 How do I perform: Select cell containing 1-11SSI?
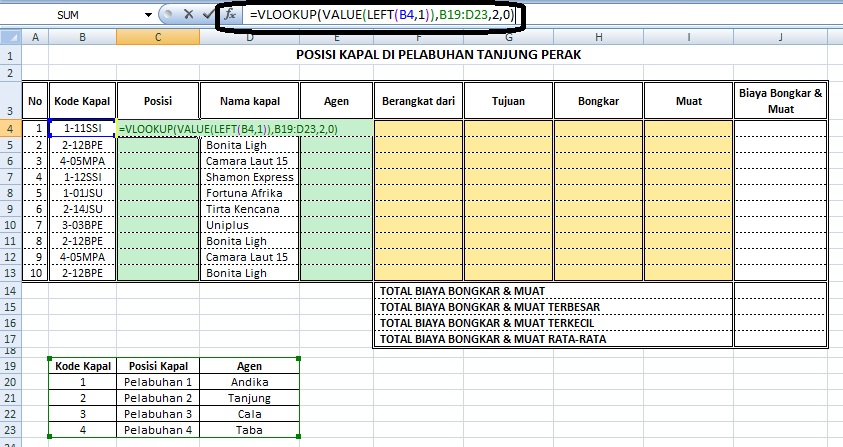coord(82,129)
